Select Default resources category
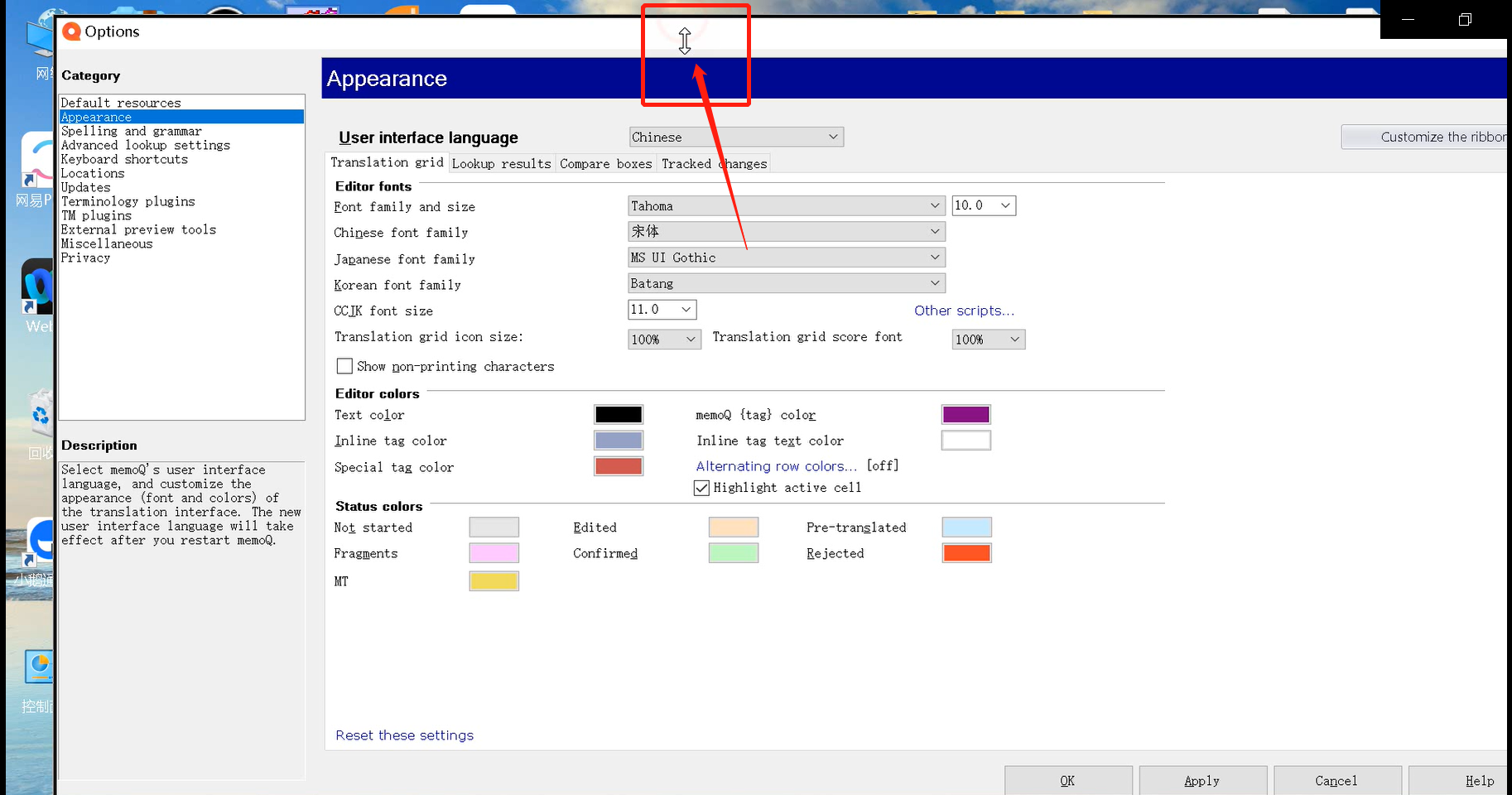This screenshot has height=795, width=1512. point(181,103)
